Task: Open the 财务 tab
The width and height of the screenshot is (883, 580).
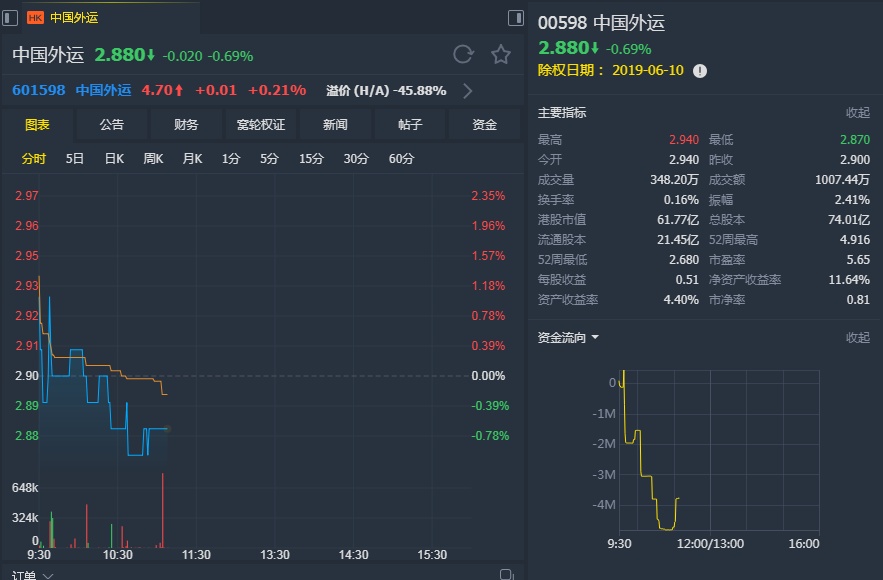Action: pyautogui.click(x=186, y=124)
